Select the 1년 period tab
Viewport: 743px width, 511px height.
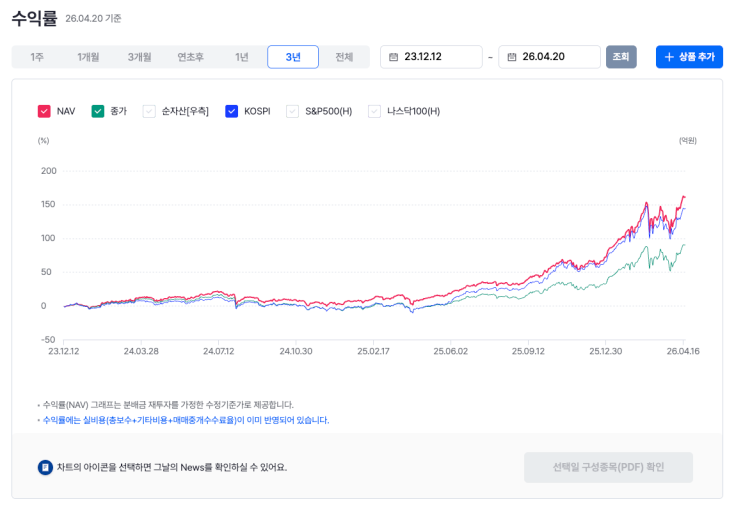[x=242, y=57]
